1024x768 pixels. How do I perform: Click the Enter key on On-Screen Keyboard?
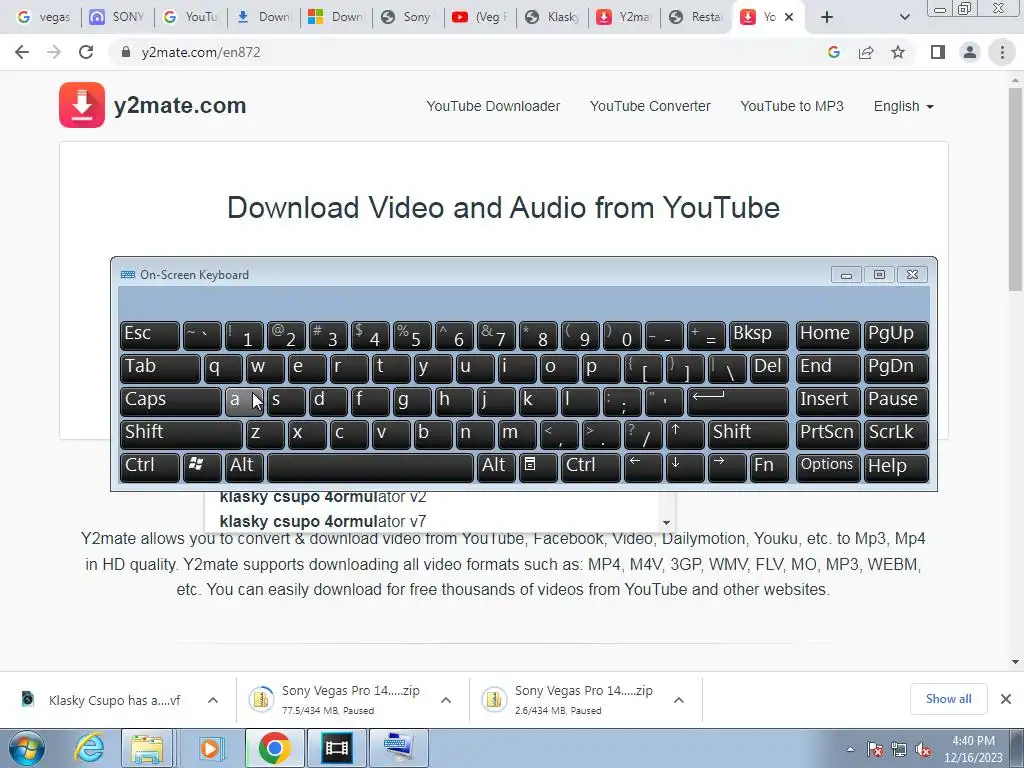coord(738,401)
